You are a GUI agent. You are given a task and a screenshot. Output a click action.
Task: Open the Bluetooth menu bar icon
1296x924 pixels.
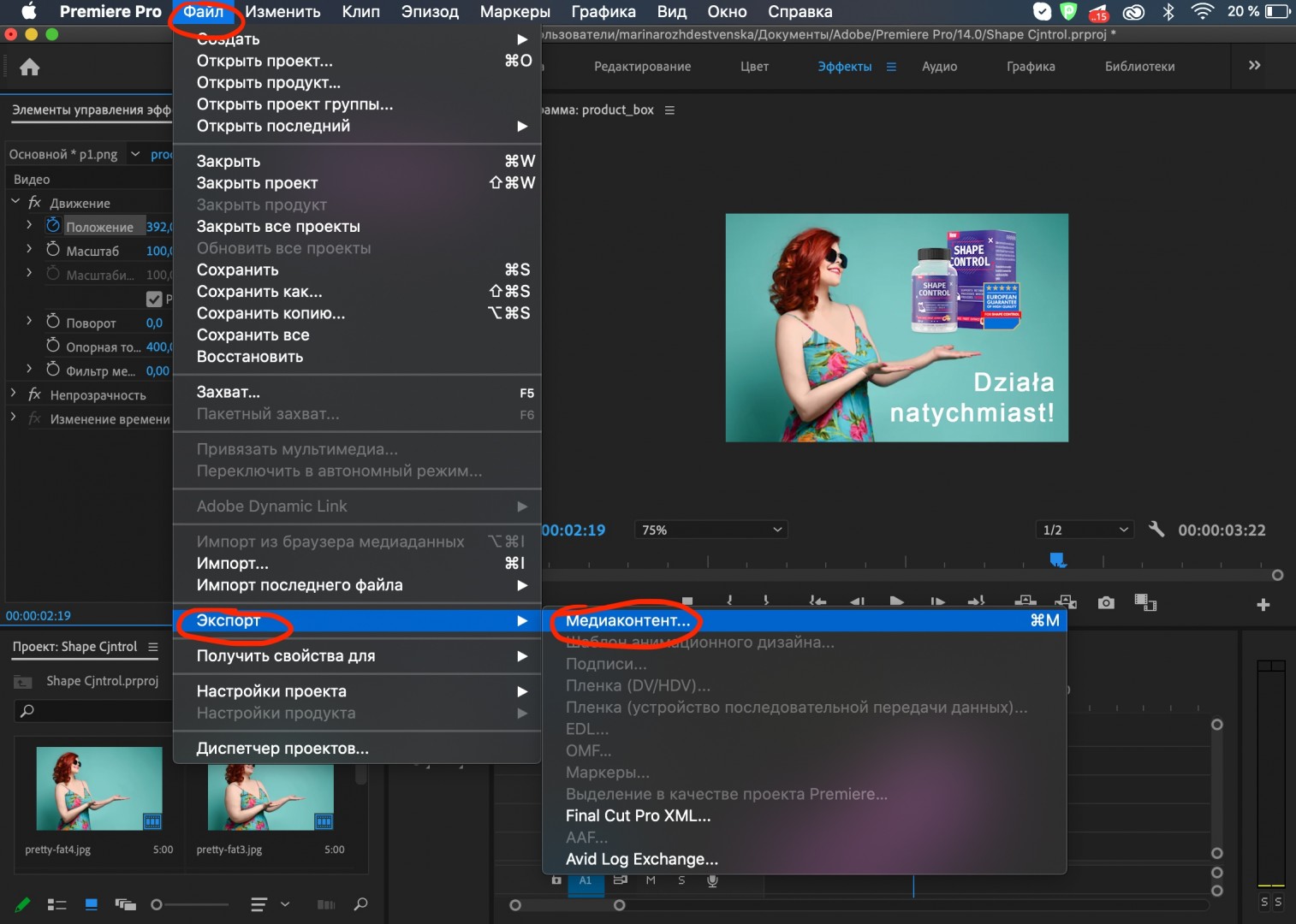(x=1168, y=11)
